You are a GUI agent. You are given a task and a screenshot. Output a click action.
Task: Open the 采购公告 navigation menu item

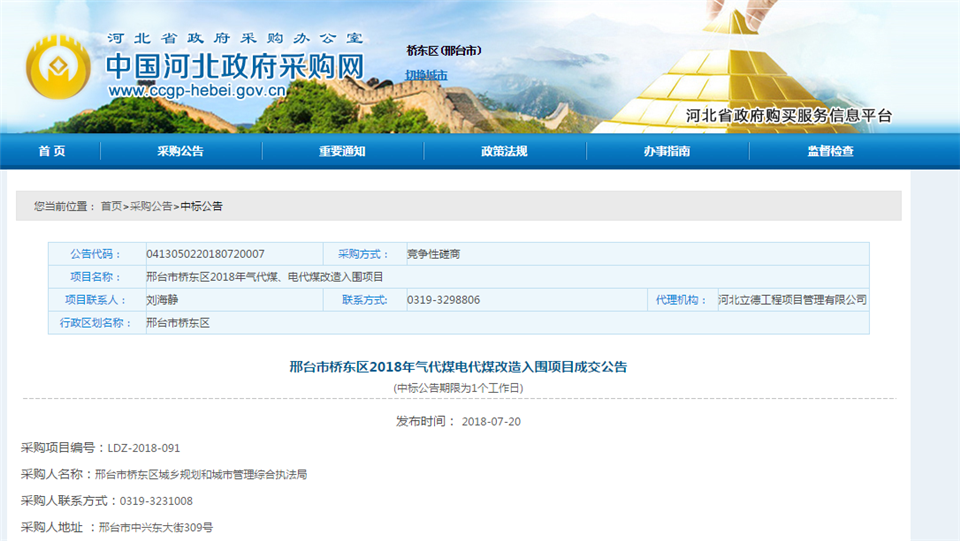point(181,151)
